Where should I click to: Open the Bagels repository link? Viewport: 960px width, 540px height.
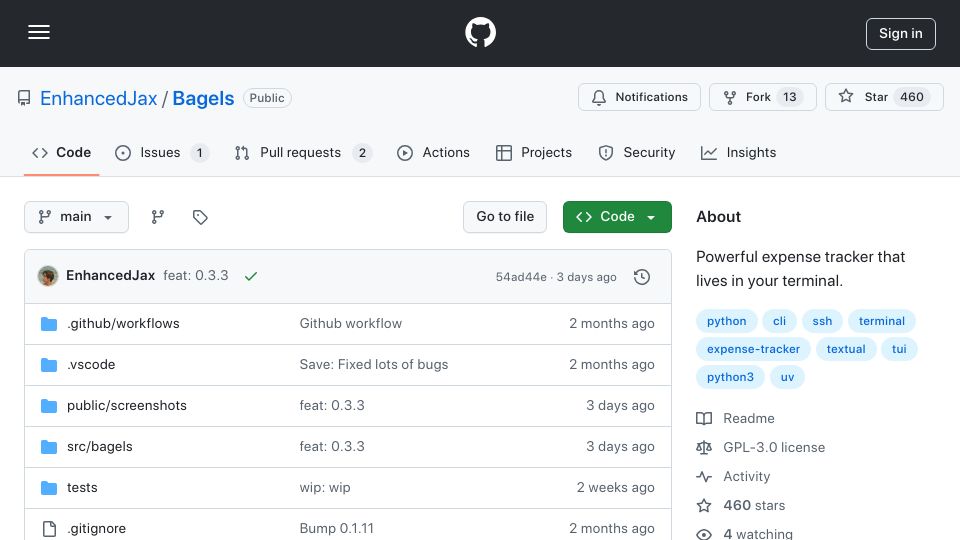[203, 98]
